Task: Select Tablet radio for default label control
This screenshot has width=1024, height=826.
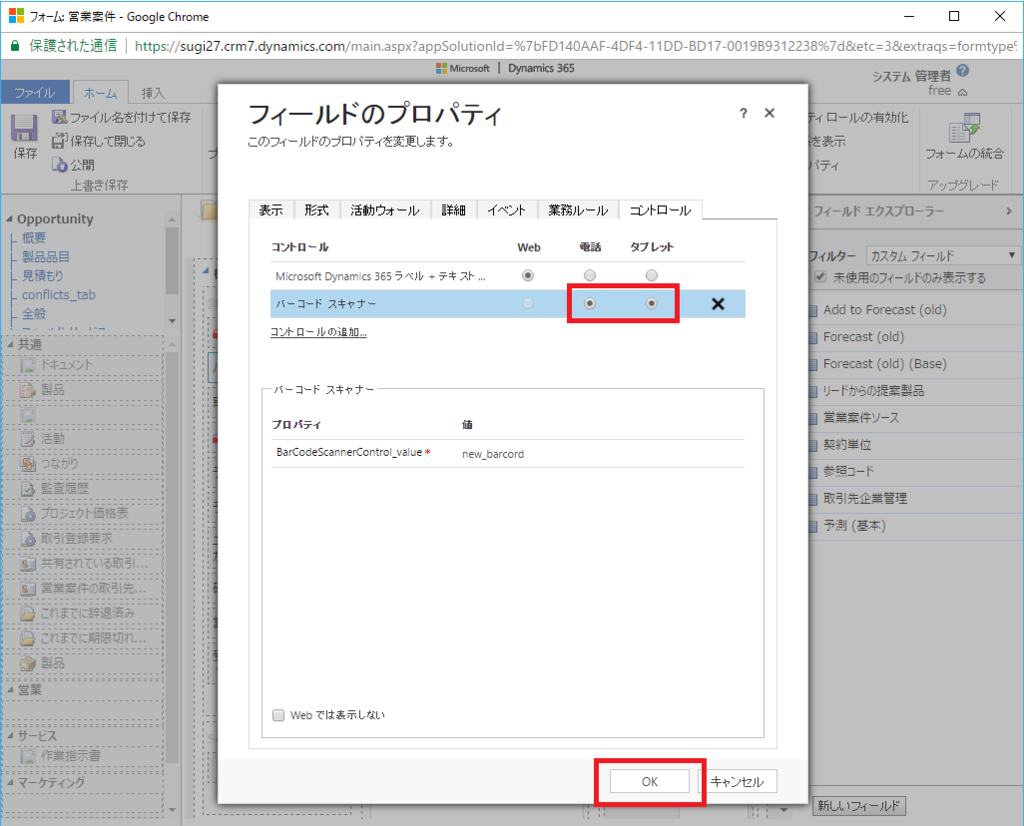Action: tap(651, 276)
